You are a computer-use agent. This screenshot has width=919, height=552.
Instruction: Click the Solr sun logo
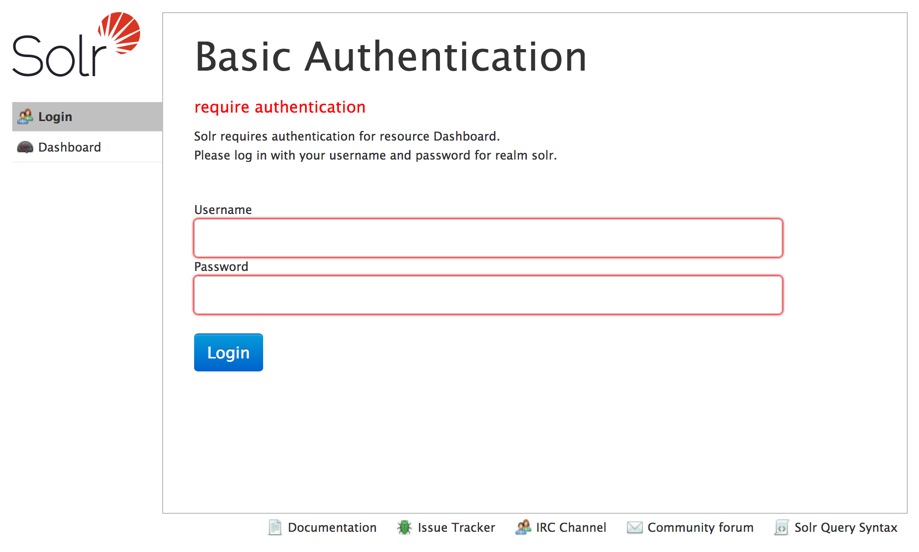[x=116, y=38]
